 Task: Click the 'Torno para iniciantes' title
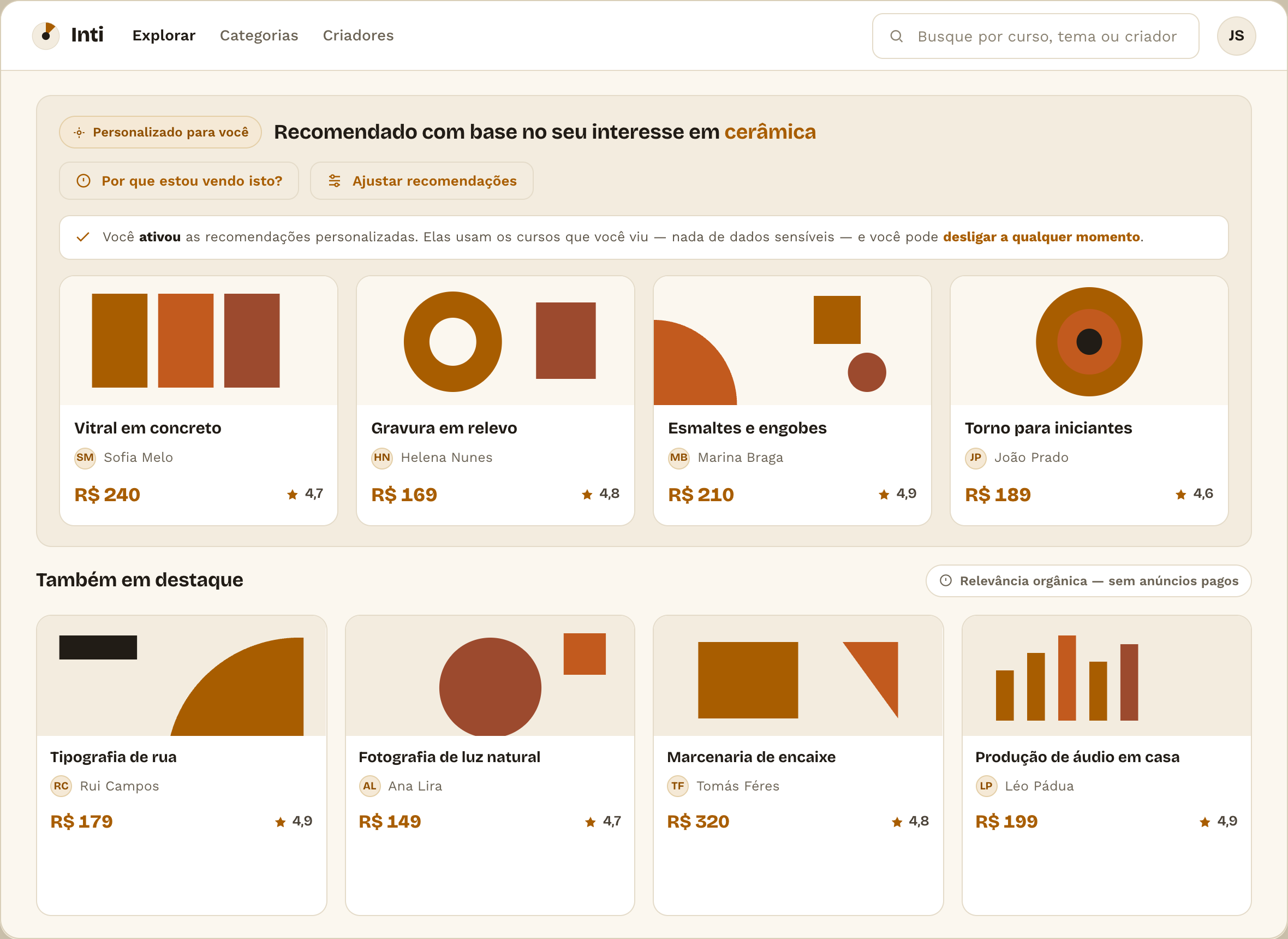[1048, 428]
